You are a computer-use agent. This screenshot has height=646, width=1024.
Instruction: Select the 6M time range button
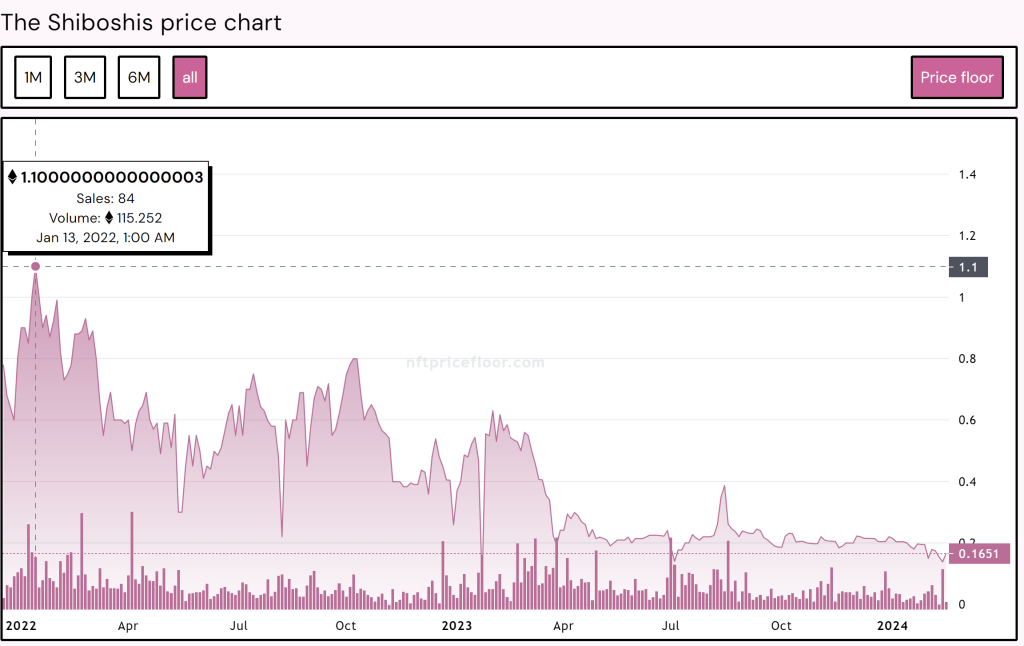tap(139, 77)
